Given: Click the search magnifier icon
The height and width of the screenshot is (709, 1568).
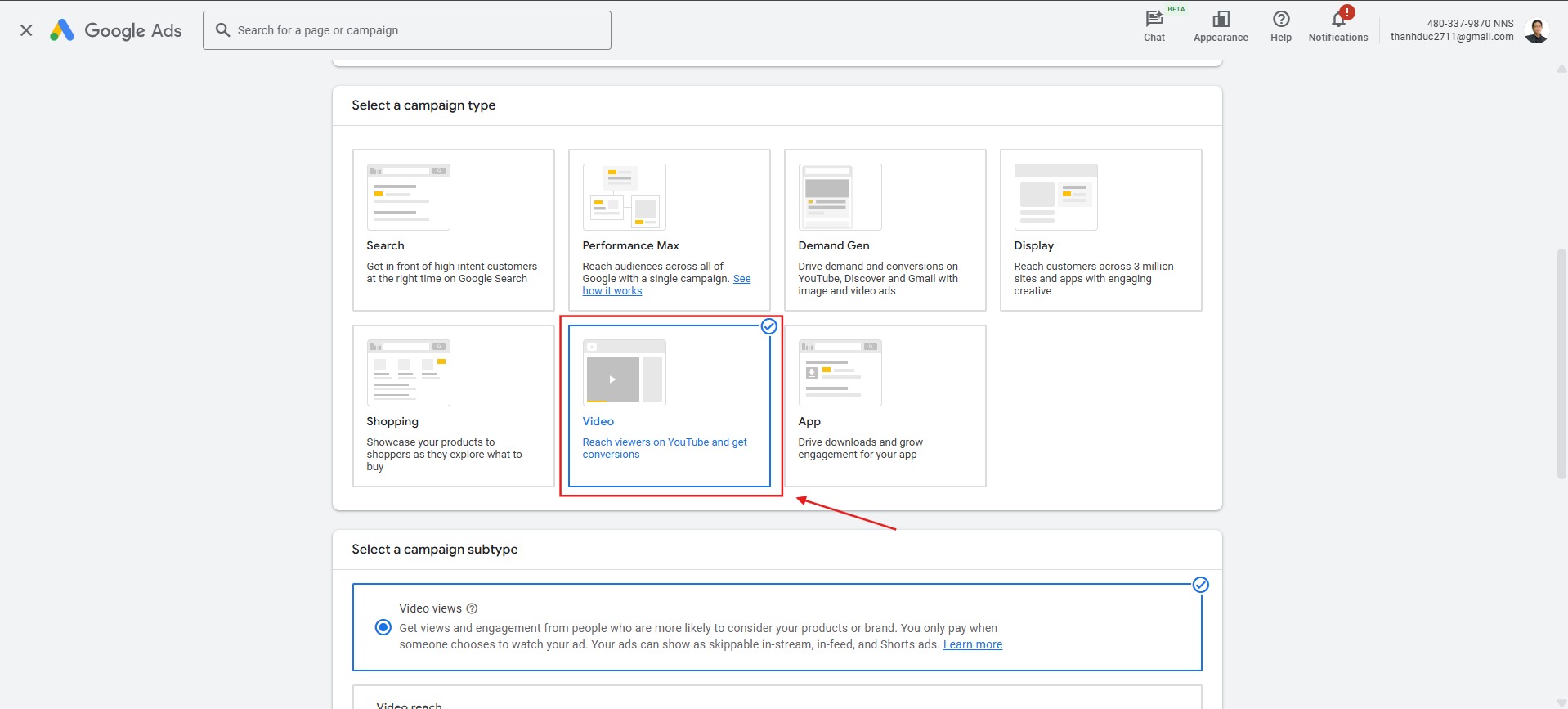Looking at the screenshot, I should point(222,30).
